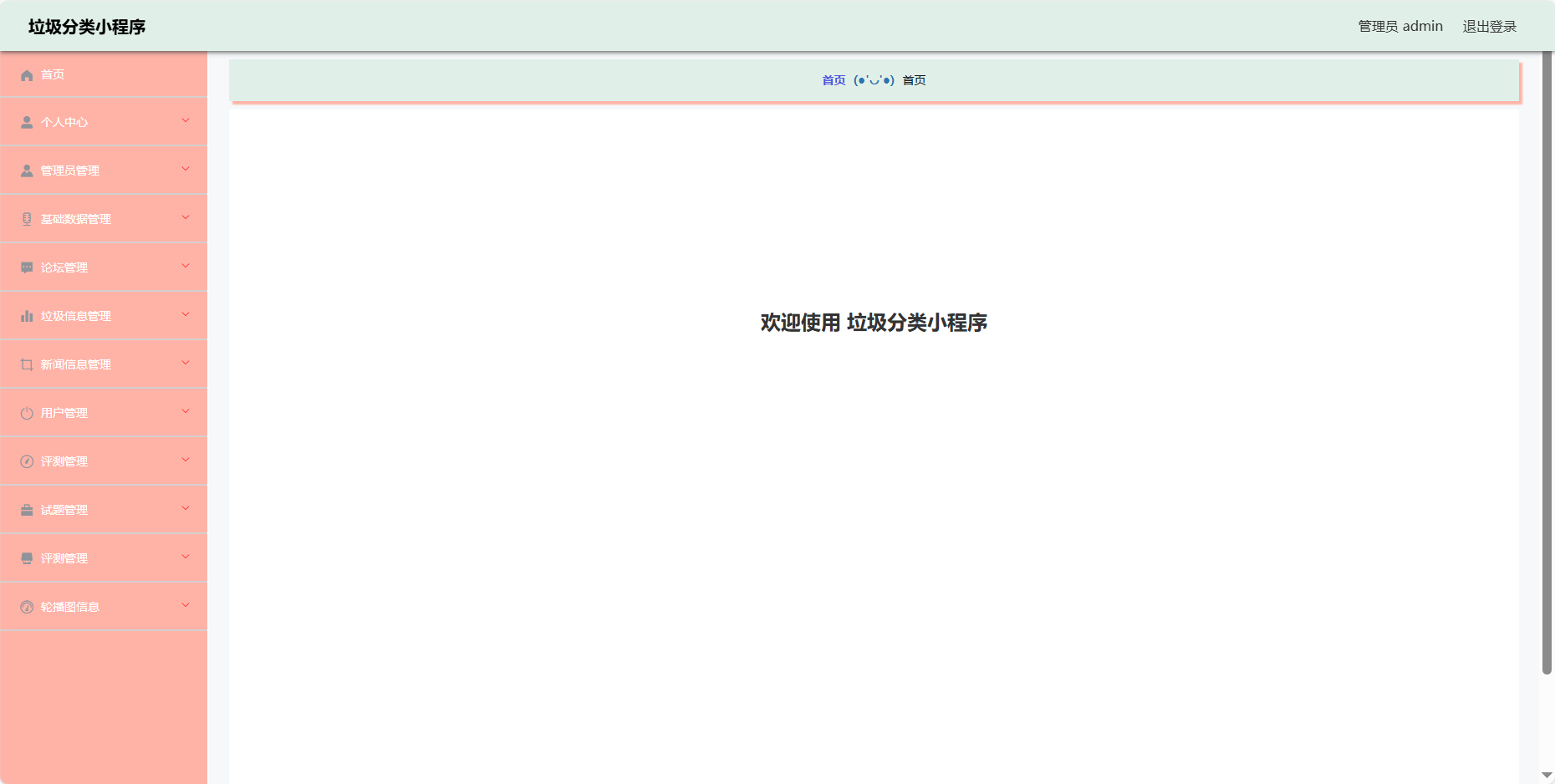Screen dimensions: 1555x784
Task: Open the 垃圾信息管理 sidebar menu
Action: 104,316
